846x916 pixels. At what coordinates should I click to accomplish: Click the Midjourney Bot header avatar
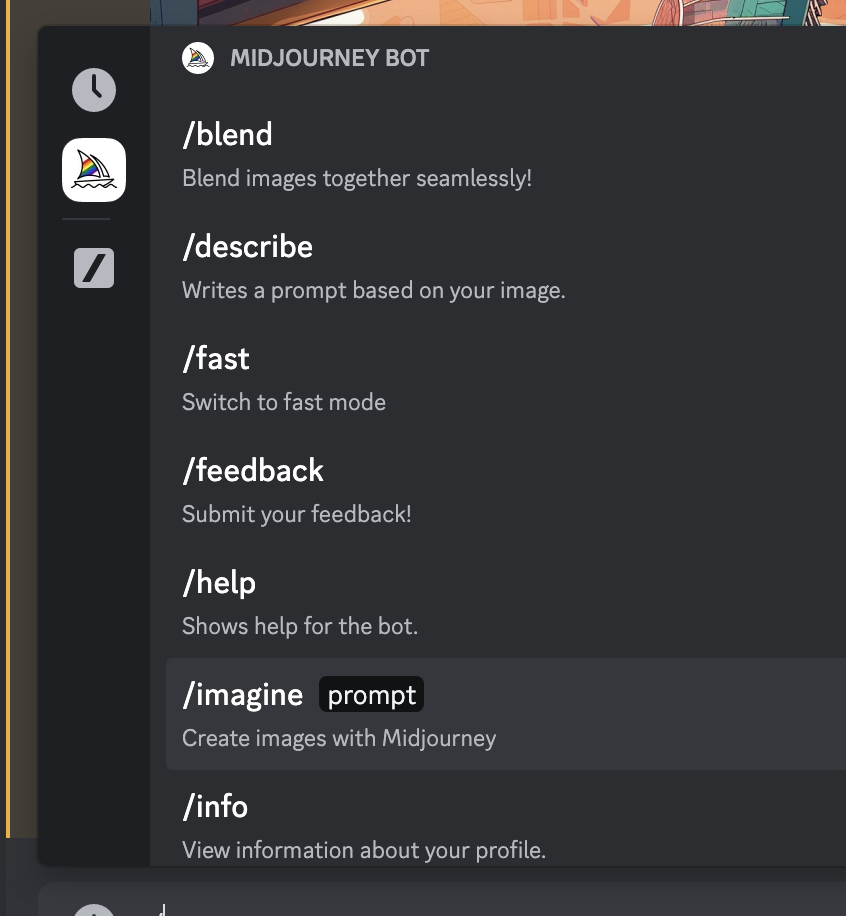pos(197,58)
